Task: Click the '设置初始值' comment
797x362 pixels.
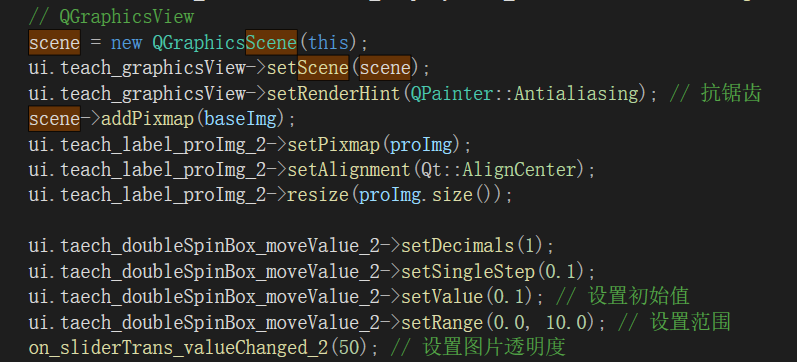Action: click(638, 297)
